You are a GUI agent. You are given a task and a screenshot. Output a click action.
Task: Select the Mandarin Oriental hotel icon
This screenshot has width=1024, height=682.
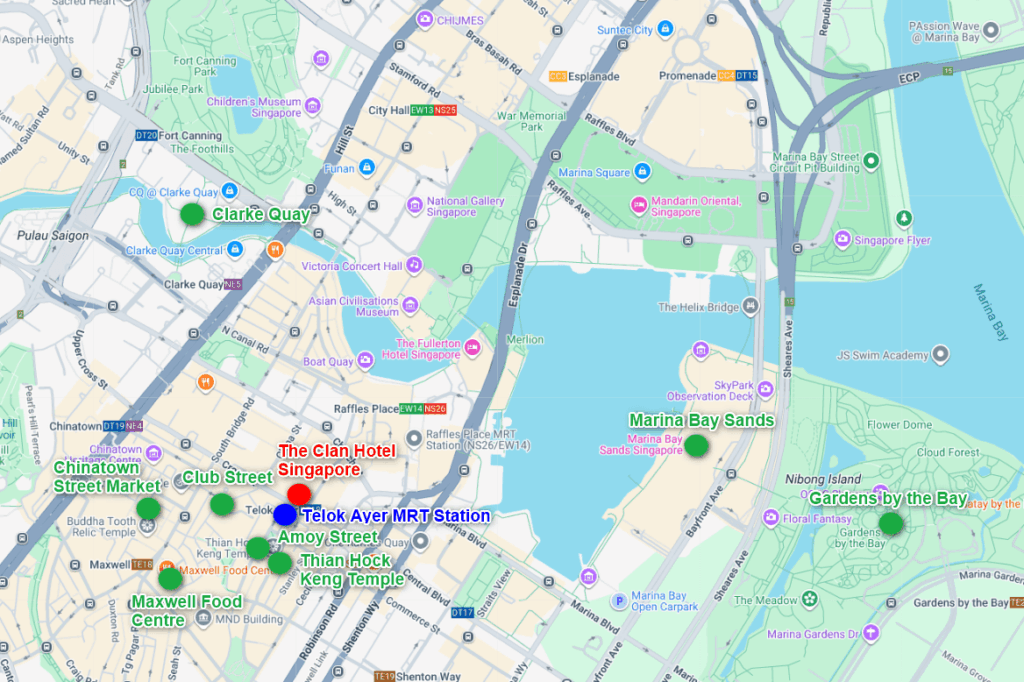click(x=638, y=205)
